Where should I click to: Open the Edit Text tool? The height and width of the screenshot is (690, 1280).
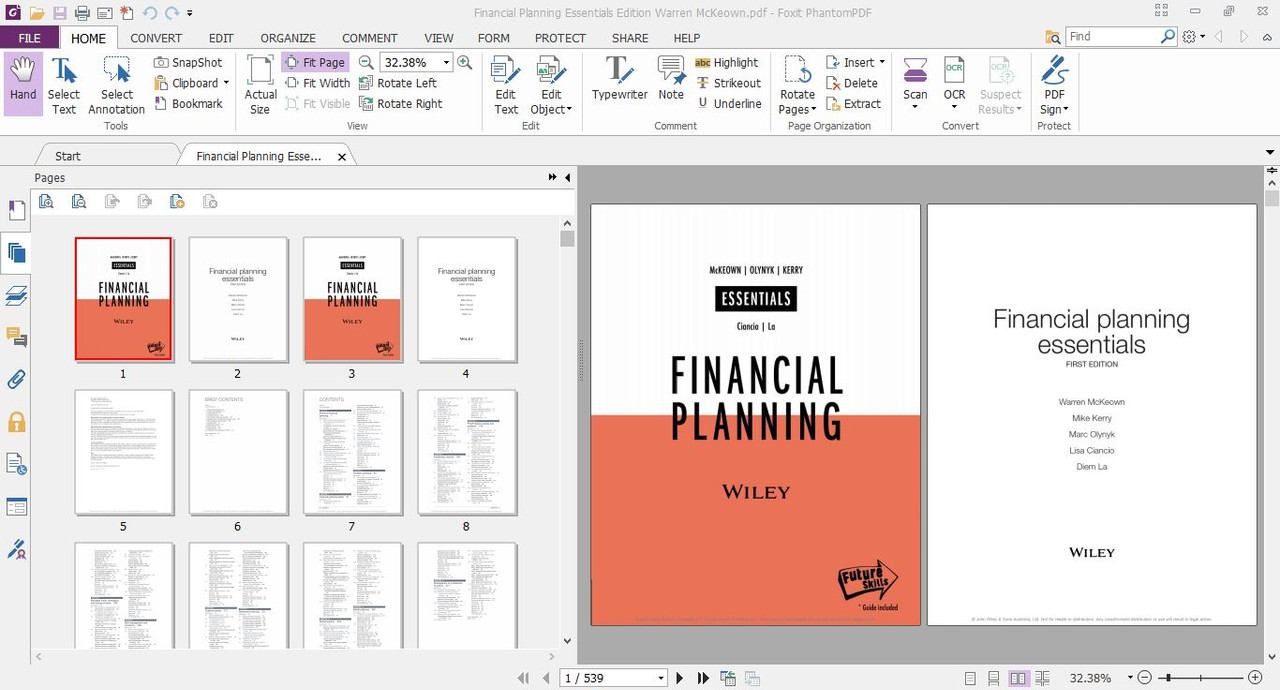click(x=506, y=84)
